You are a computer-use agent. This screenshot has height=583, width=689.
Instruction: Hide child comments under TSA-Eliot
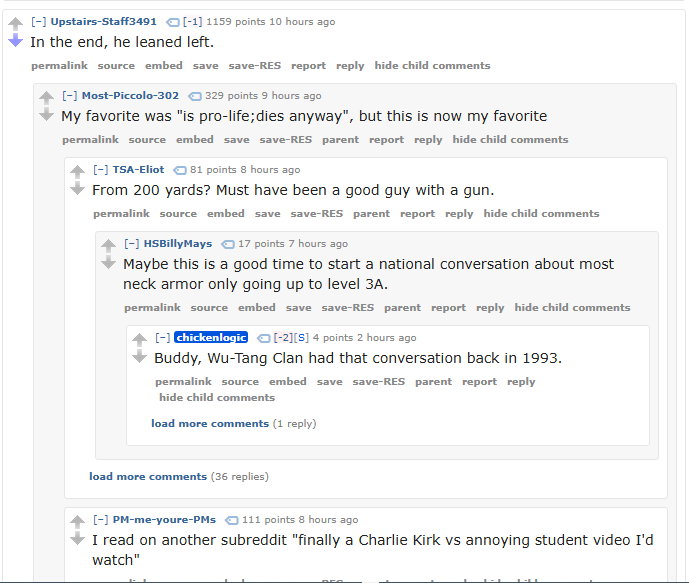pos(541,213)
